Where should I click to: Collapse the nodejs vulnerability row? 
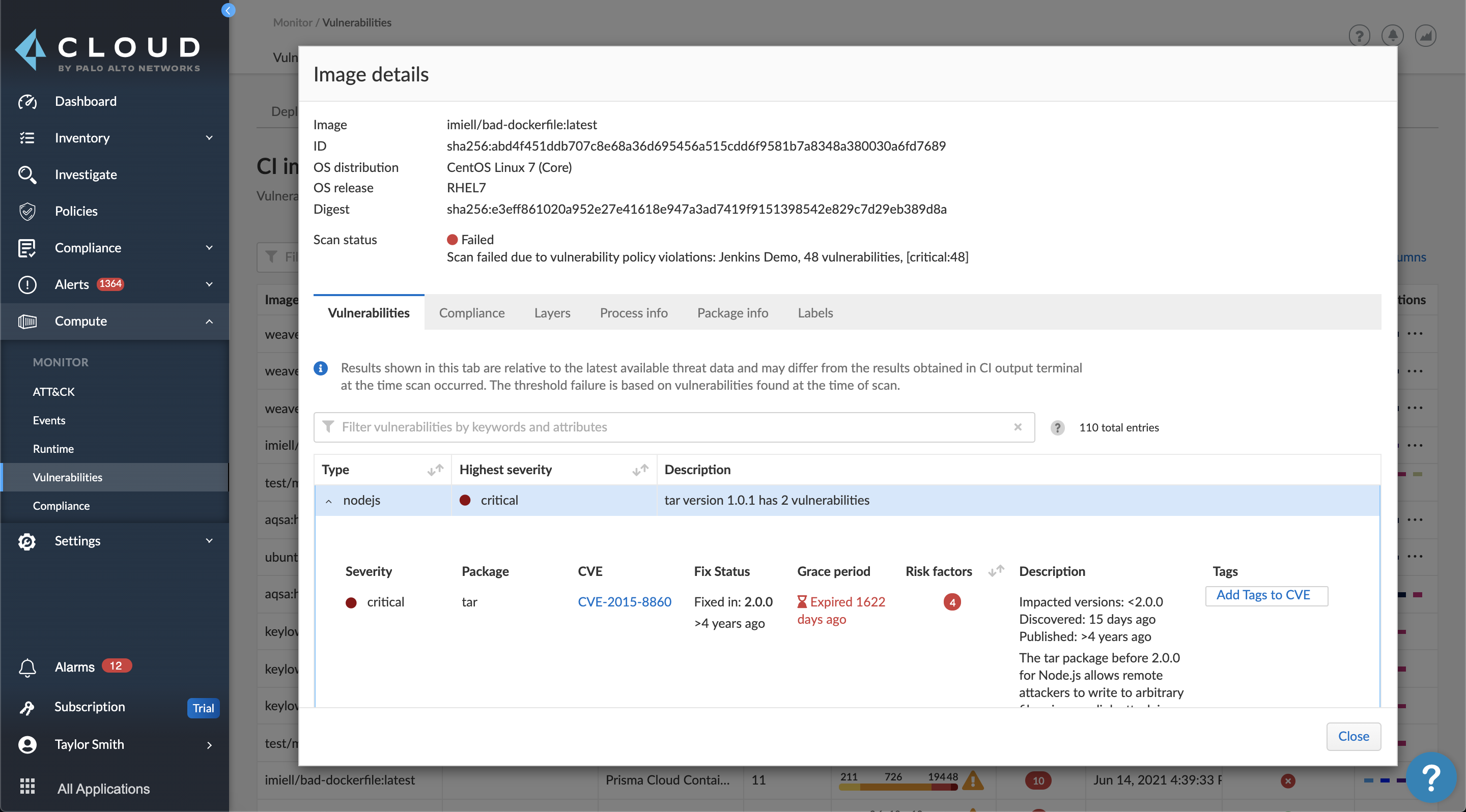328,501
